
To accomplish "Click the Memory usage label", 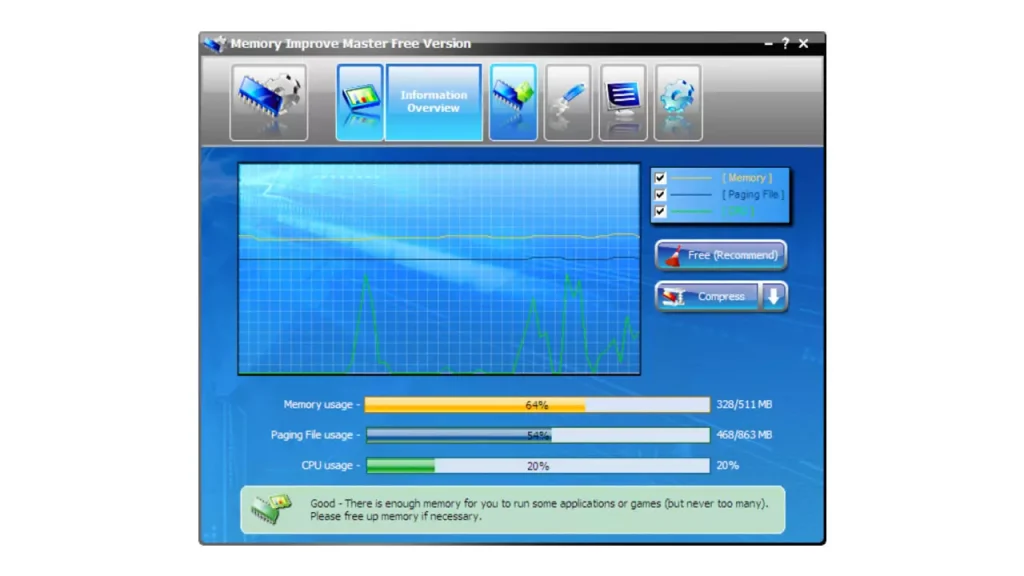I will [321, 405].
